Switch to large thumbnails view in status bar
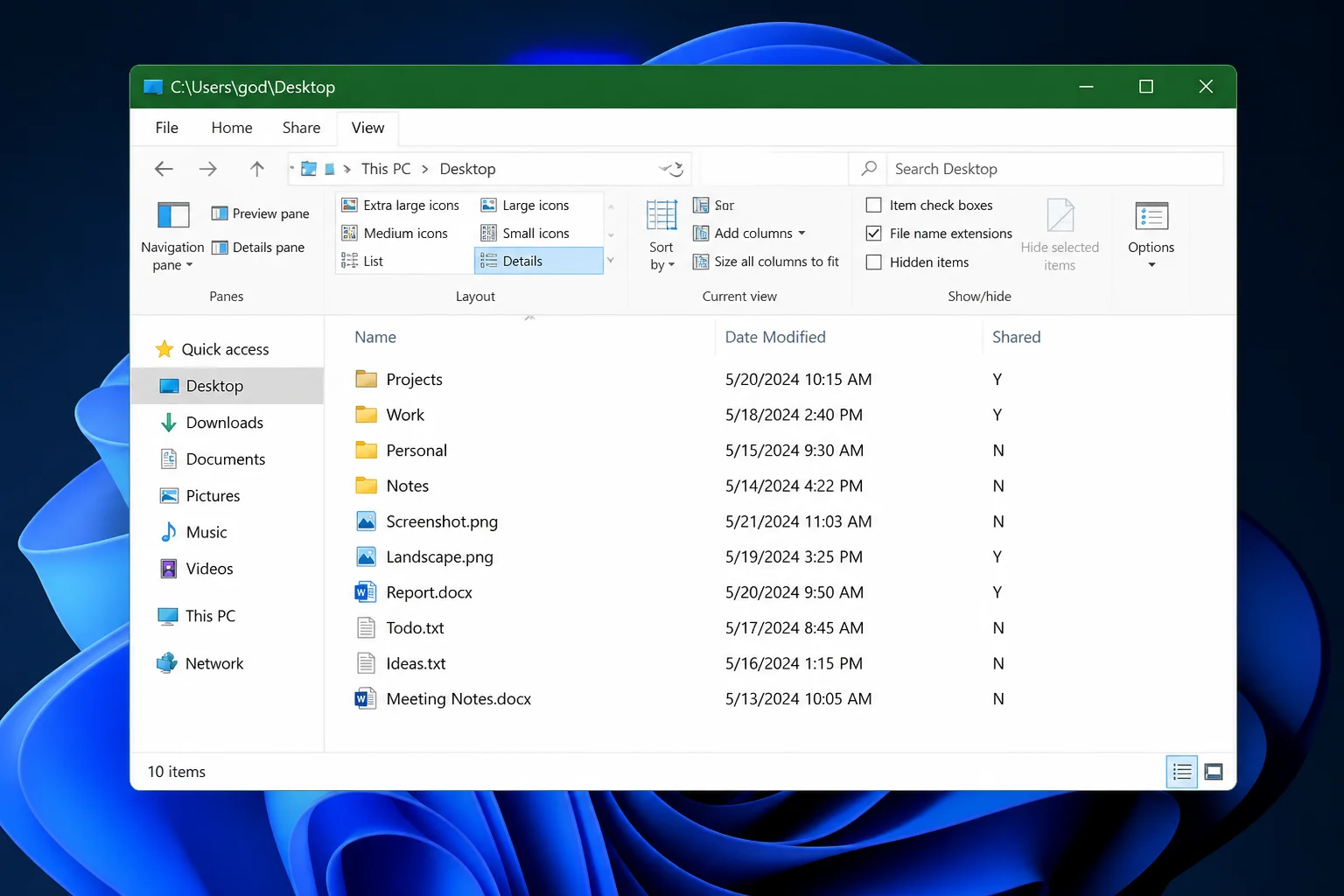This screenshot has height=896, width=1344. point(1214,772)
